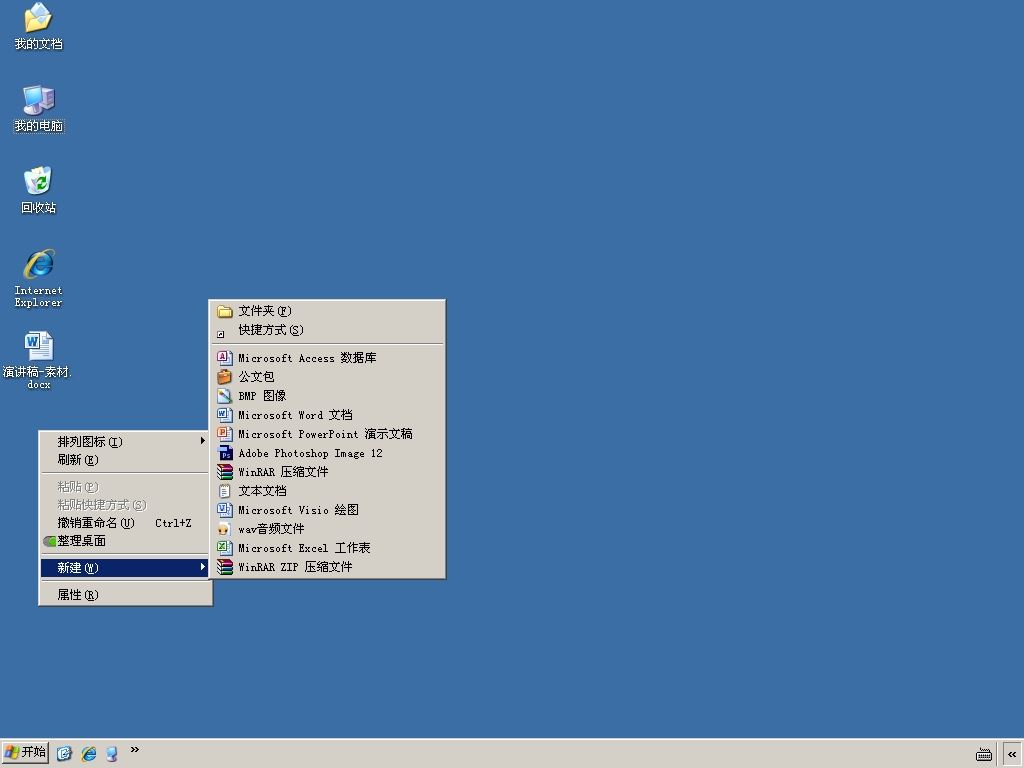
Task: Create a new WinRAR 压缩文件
Action: [327, 472]
